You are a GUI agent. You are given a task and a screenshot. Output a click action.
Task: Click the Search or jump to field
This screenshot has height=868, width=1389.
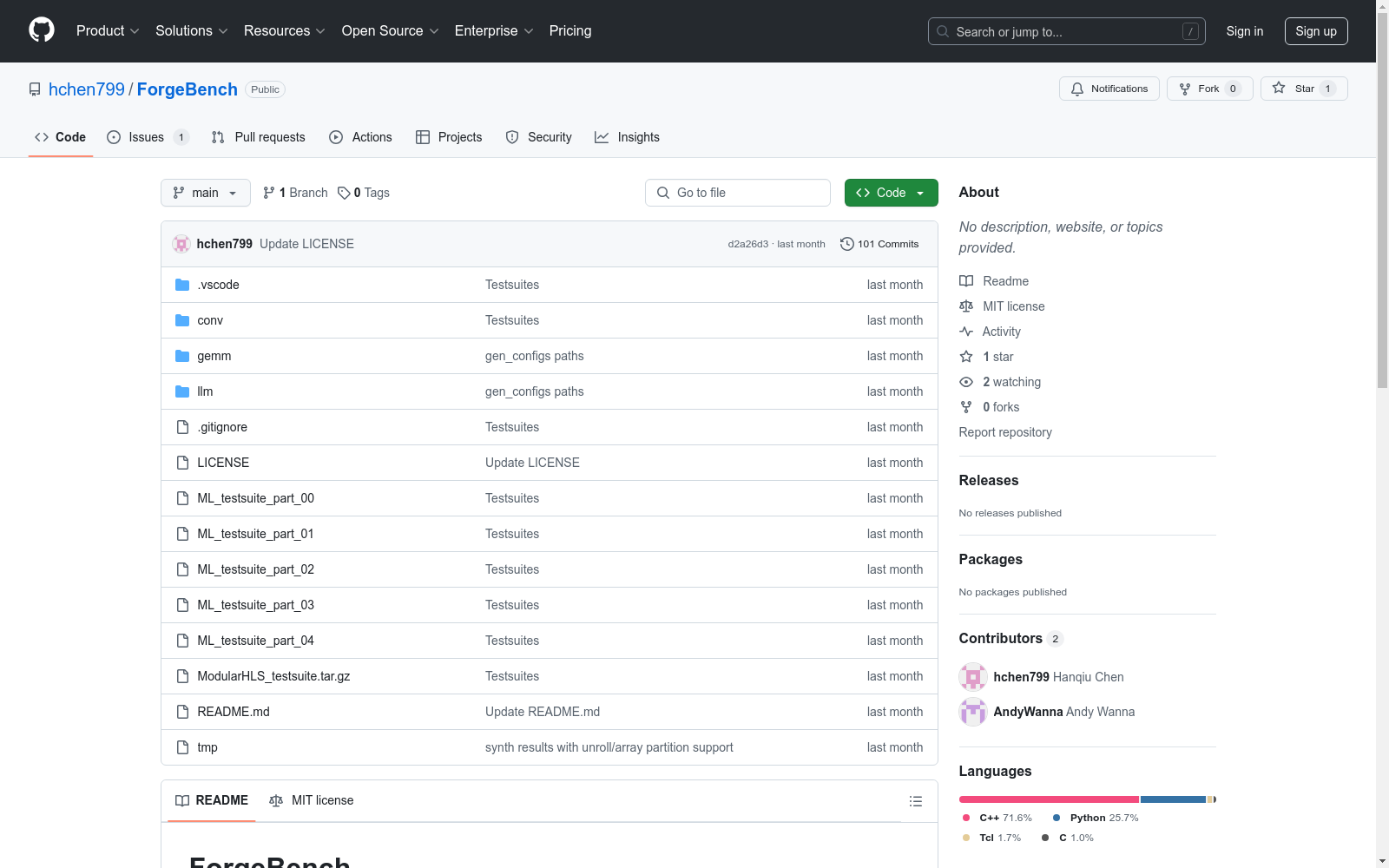pos(1067,31)
